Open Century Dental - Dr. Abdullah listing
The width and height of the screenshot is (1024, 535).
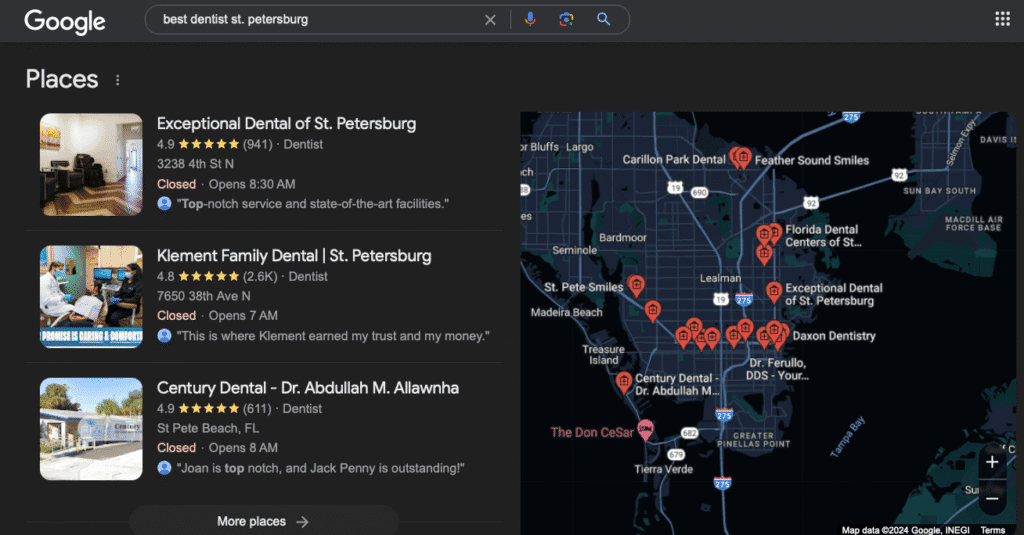tap(307, 388)
